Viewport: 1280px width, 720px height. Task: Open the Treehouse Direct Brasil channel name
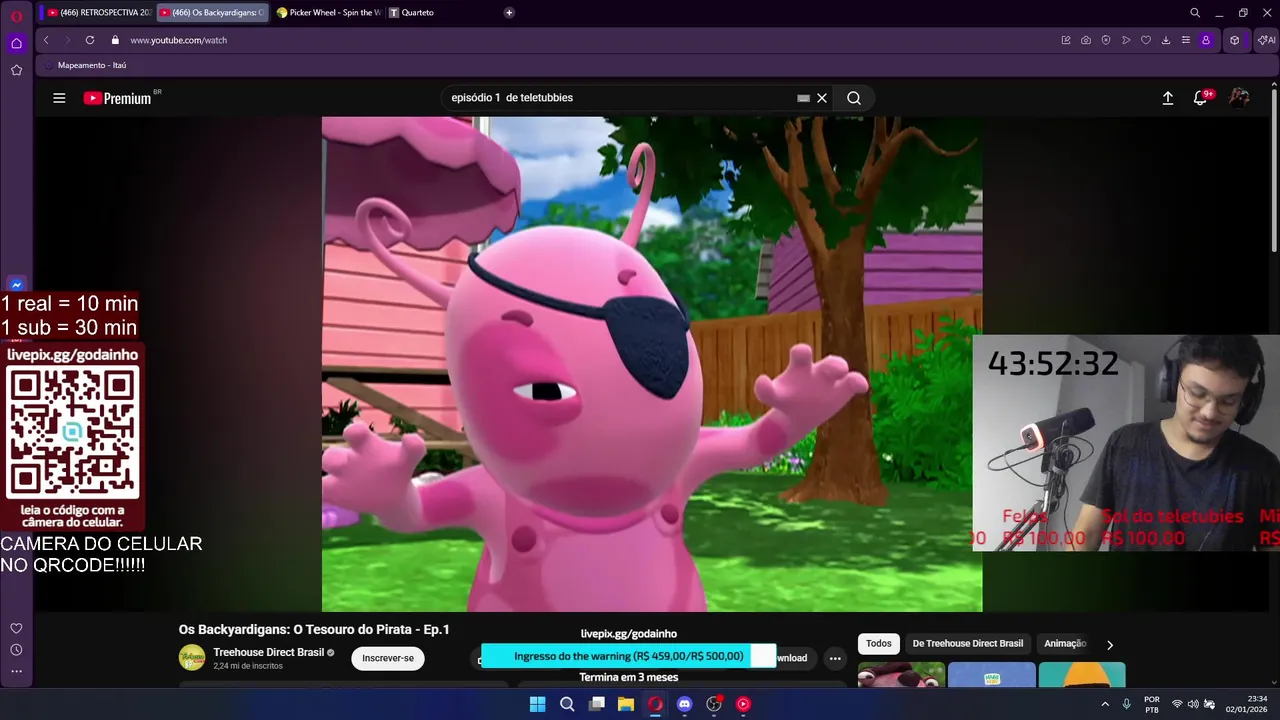pos(268,652)
